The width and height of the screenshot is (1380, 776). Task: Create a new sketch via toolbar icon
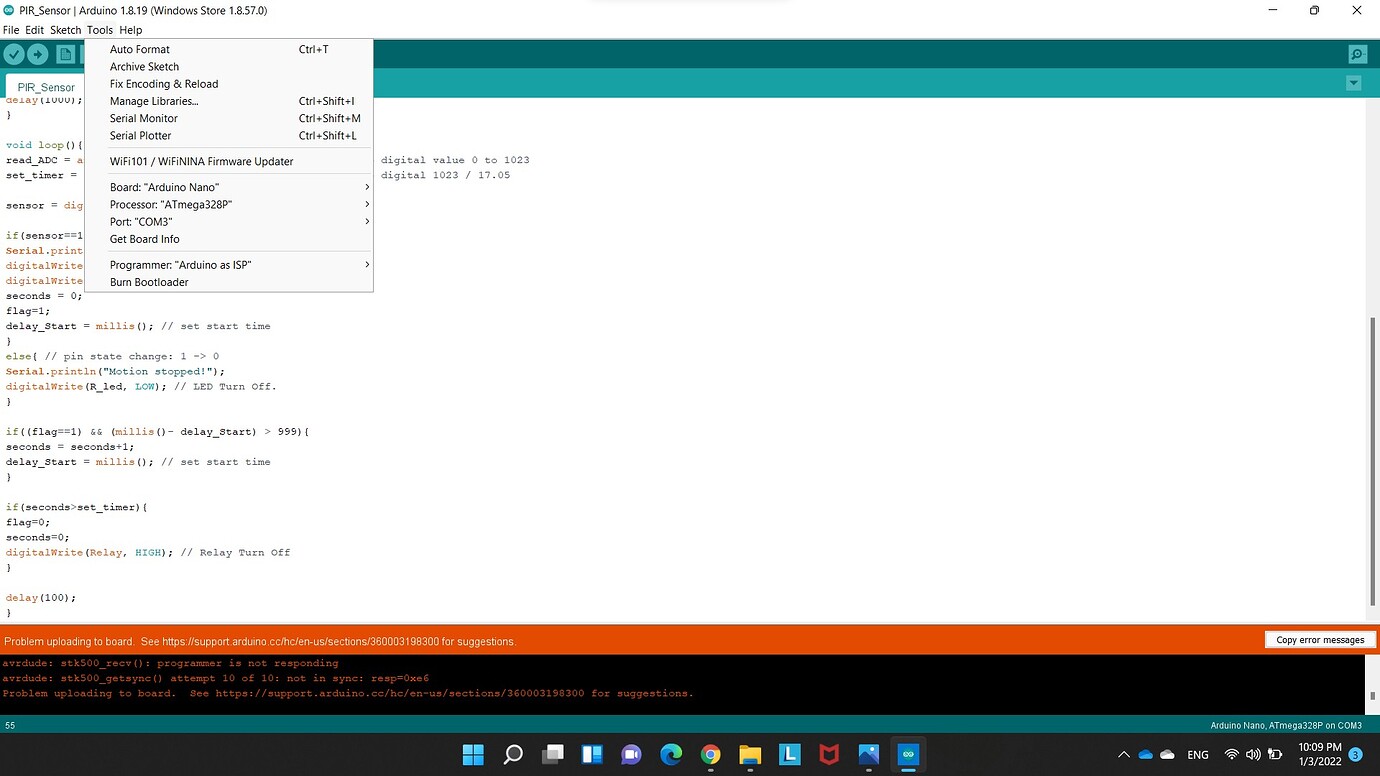click(x=64, y=54)
